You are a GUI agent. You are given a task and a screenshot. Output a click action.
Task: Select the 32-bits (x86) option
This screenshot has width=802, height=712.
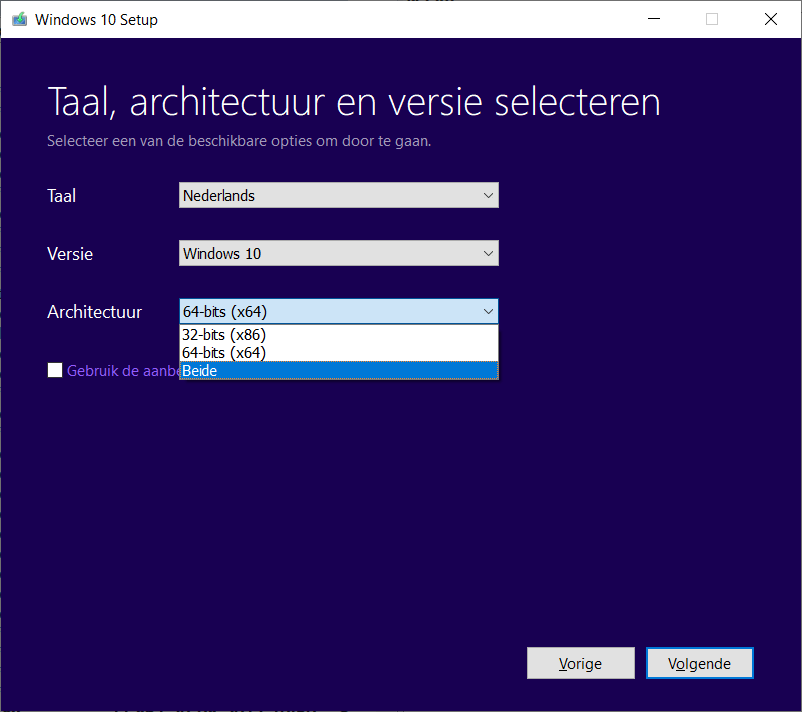tap(339, 335)
